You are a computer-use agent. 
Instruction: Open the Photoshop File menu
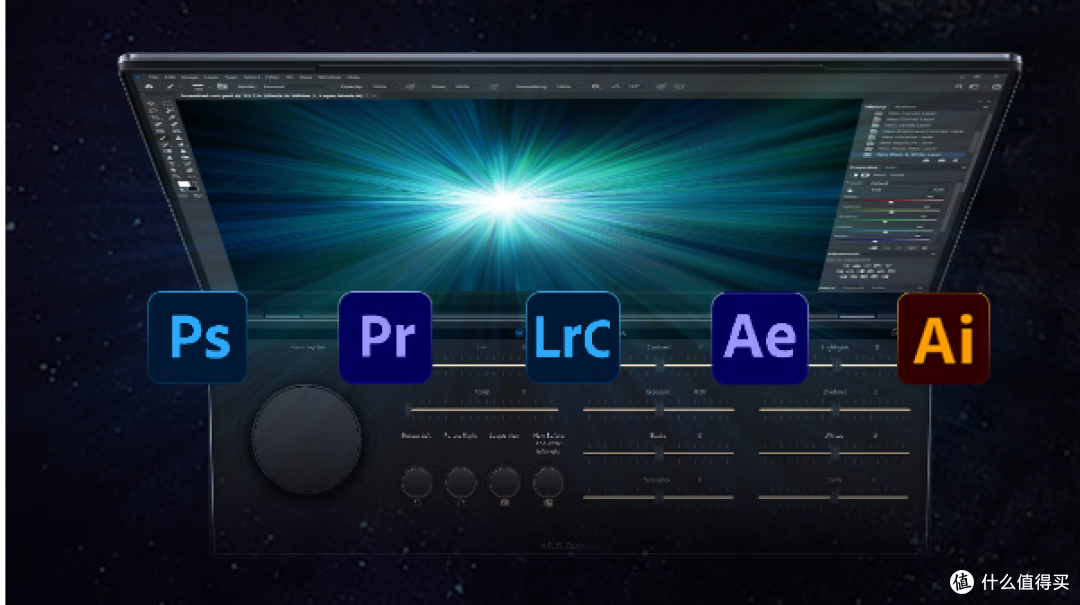pyautogui.click(x=154, y=77)
